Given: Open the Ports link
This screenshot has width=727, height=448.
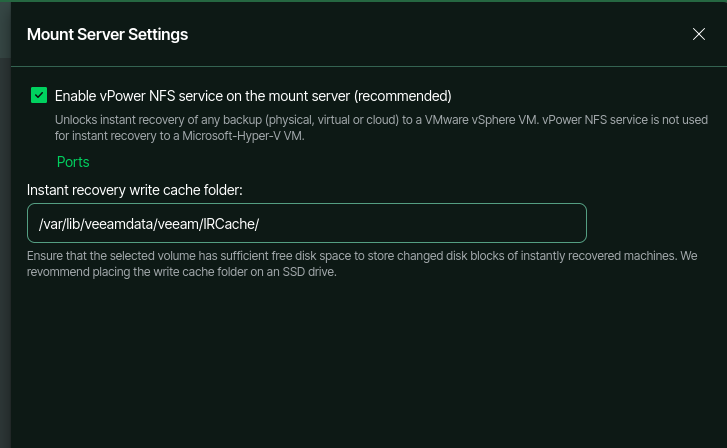Looking at the screenshot, I should click(x=73, y=162).
